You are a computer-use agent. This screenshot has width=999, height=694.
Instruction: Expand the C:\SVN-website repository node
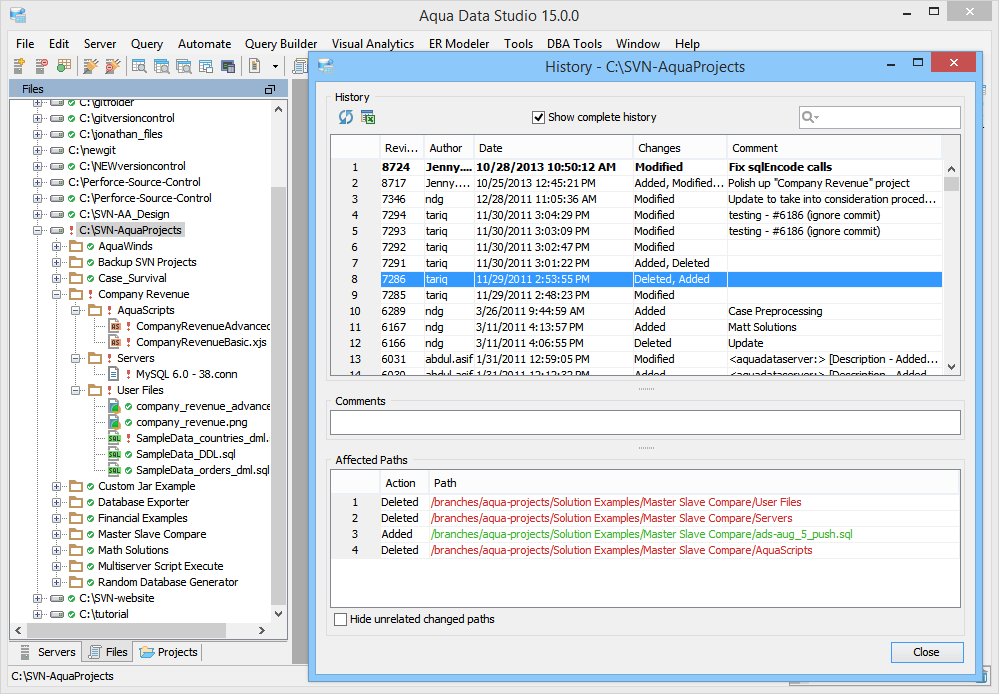38,598
